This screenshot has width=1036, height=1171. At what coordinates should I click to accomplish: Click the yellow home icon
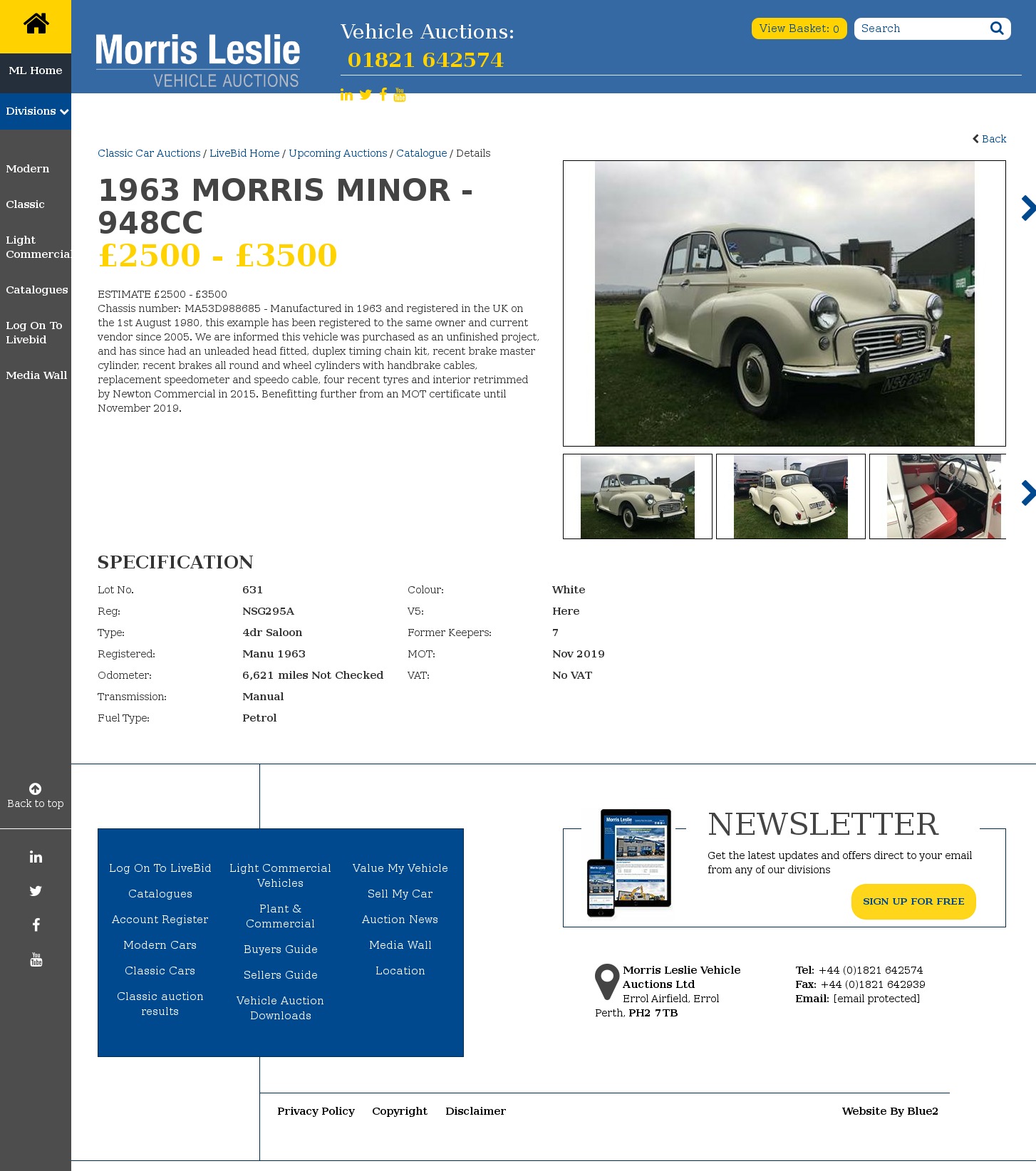[x=36, y=24]
